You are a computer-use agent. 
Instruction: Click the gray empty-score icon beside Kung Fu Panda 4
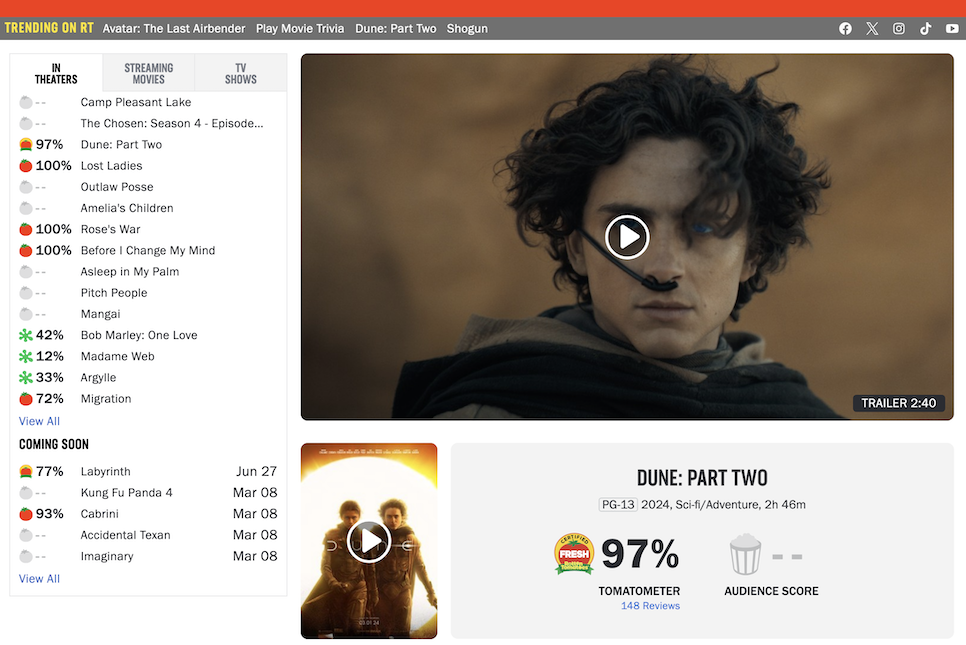(25, 493)
